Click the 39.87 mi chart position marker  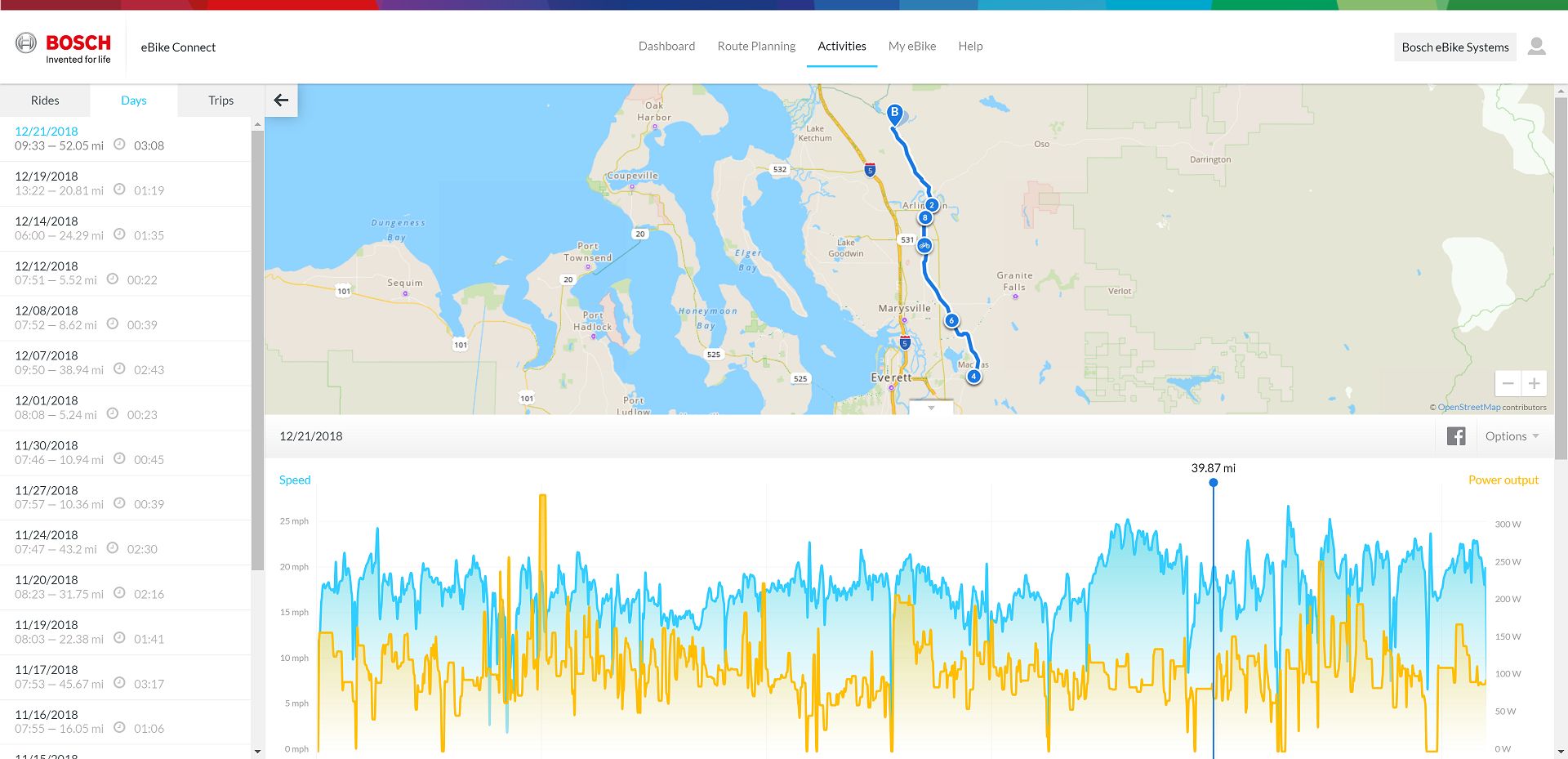click(x=1214, y=483)
